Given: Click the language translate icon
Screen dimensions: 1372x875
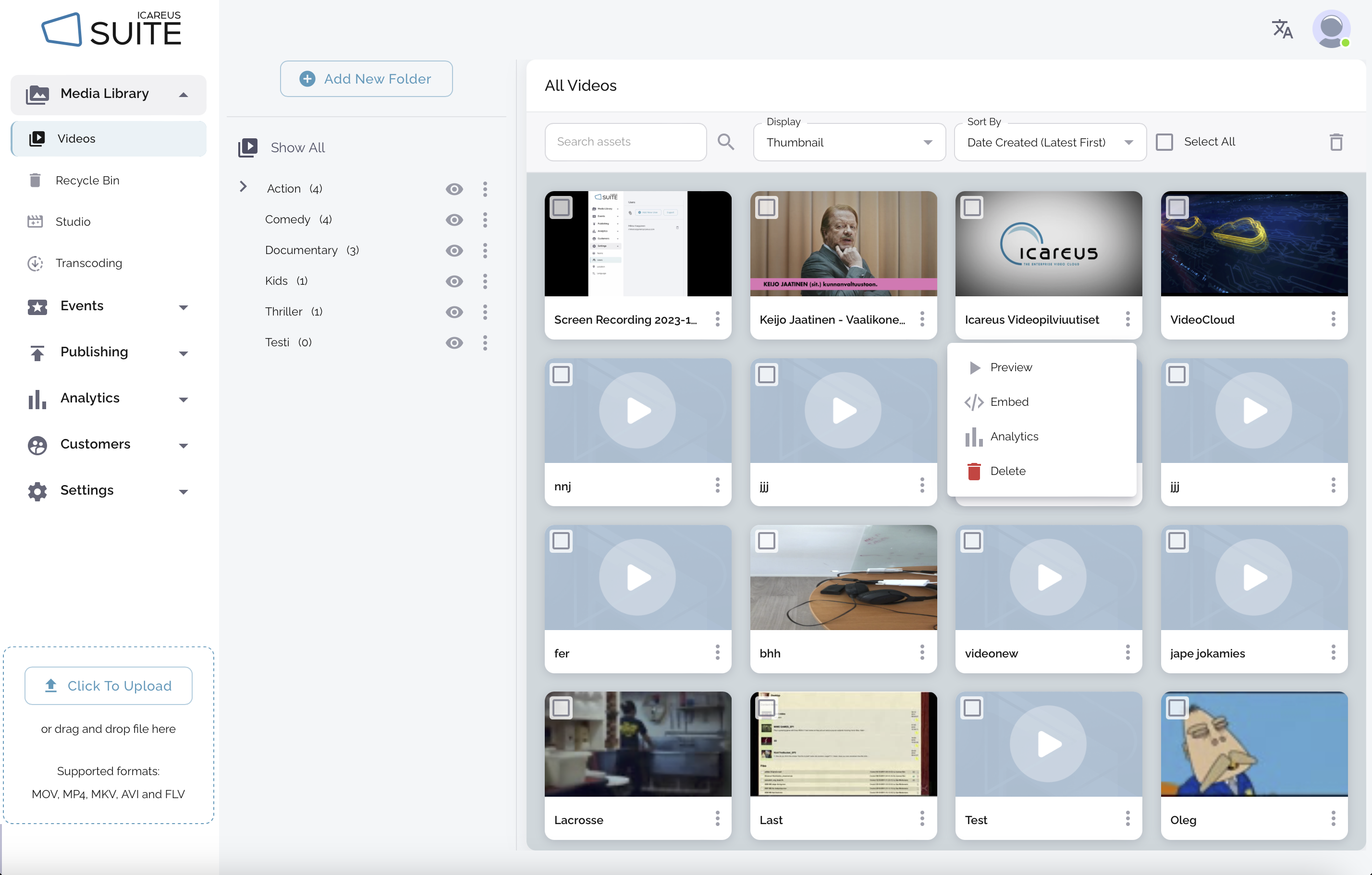Looking at the screenshot, I should tap(1282, 29).
